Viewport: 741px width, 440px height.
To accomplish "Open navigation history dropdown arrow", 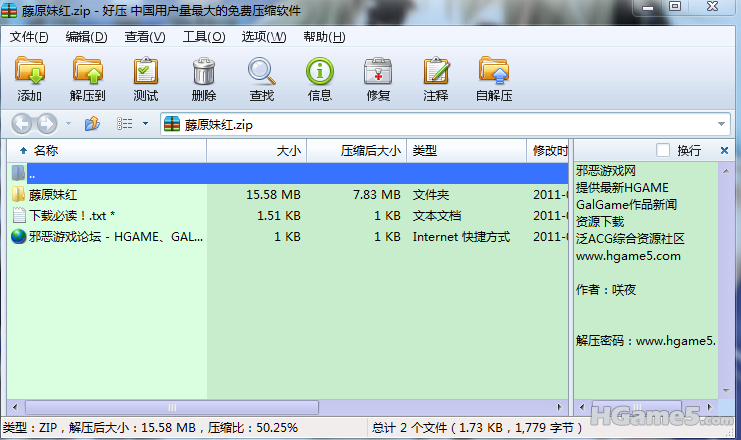I will (x=68, y=124).
